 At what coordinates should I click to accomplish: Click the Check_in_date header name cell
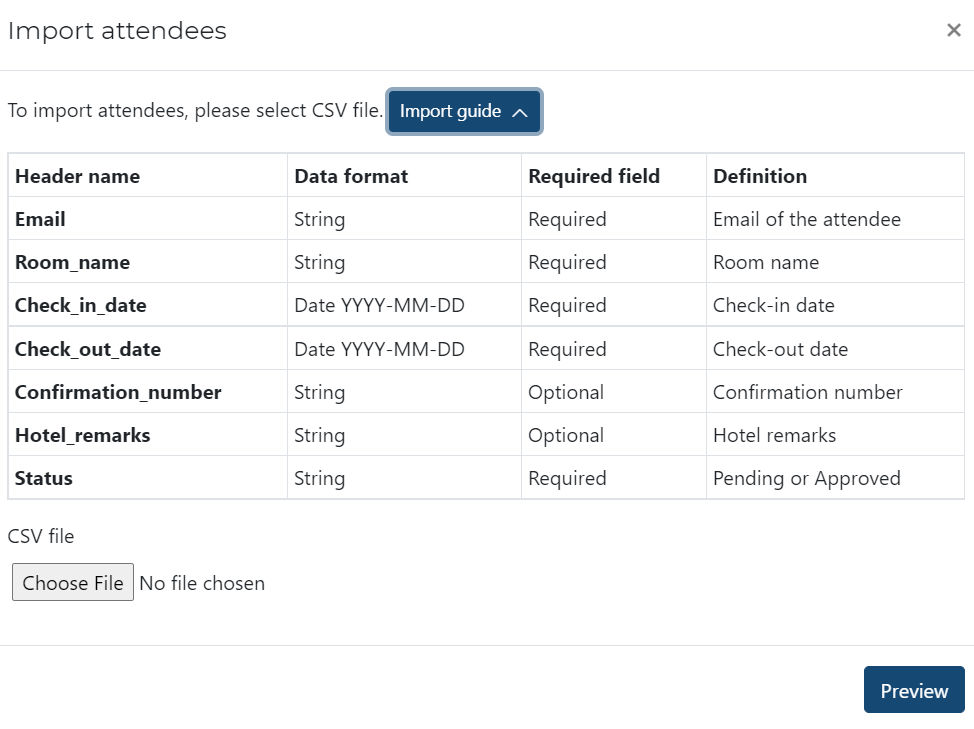(x=80, y=305)
